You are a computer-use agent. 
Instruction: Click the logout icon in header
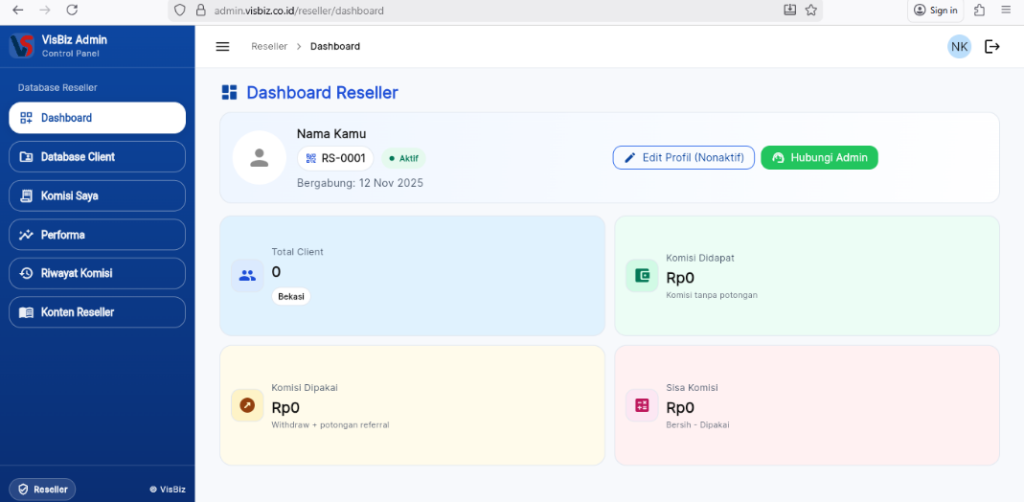992,47
